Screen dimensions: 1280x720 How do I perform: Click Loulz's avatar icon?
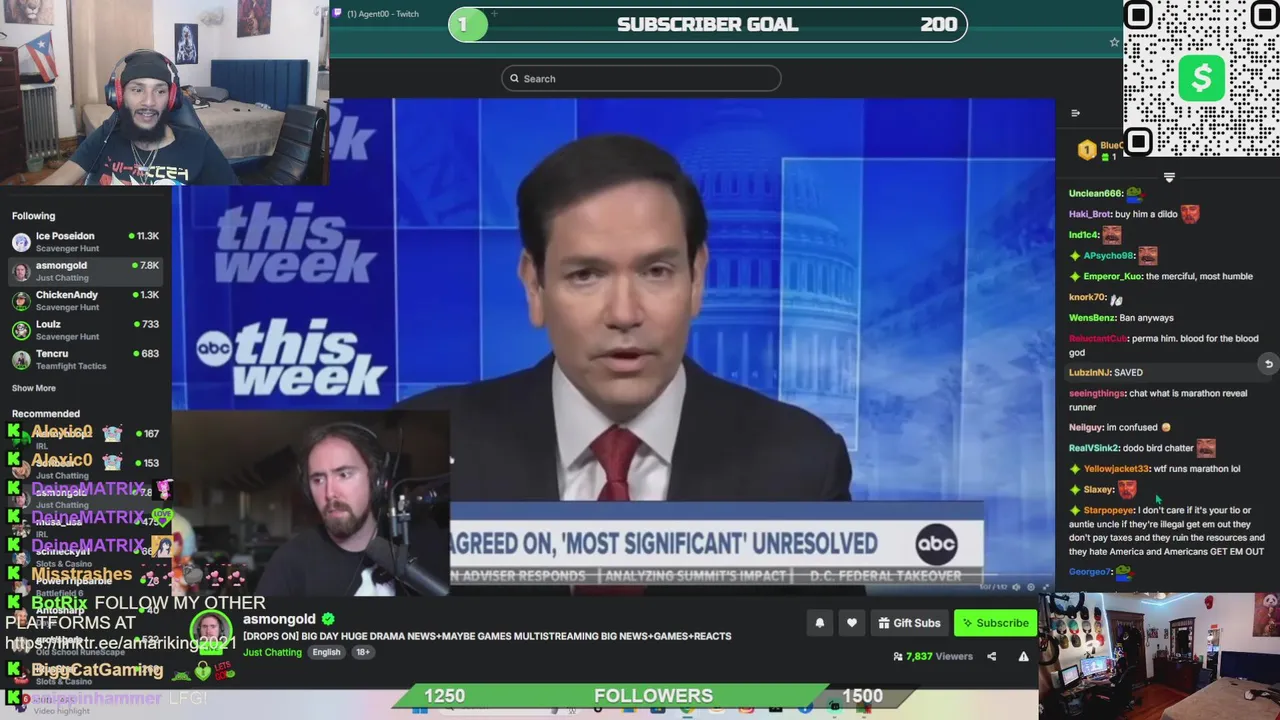(21, 330)
